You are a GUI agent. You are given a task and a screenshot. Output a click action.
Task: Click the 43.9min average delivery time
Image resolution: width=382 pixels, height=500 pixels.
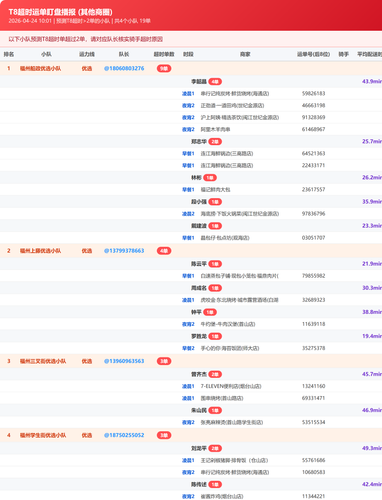(x=372, y=81)
